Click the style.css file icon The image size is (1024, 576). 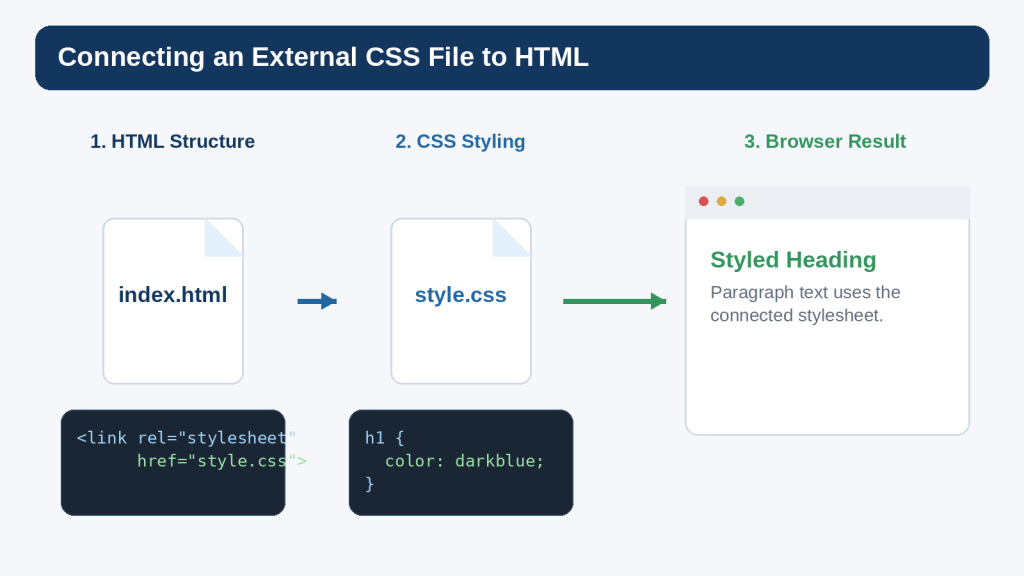coord(461,301)
